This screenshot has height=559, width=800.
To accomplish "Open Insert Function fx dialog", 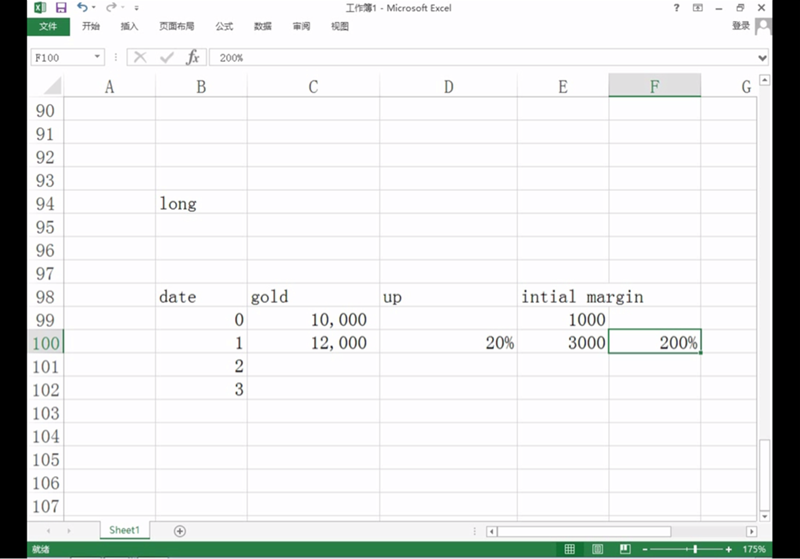I will point(193,58).
